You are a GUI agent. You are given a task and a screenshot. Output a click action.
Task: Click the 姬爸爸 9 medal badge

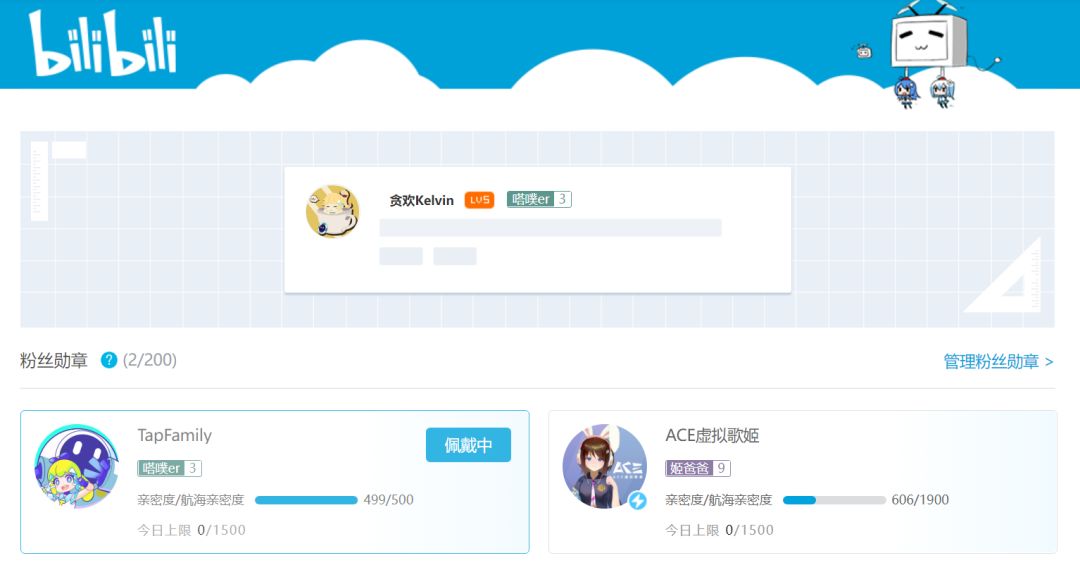[698, 469]
